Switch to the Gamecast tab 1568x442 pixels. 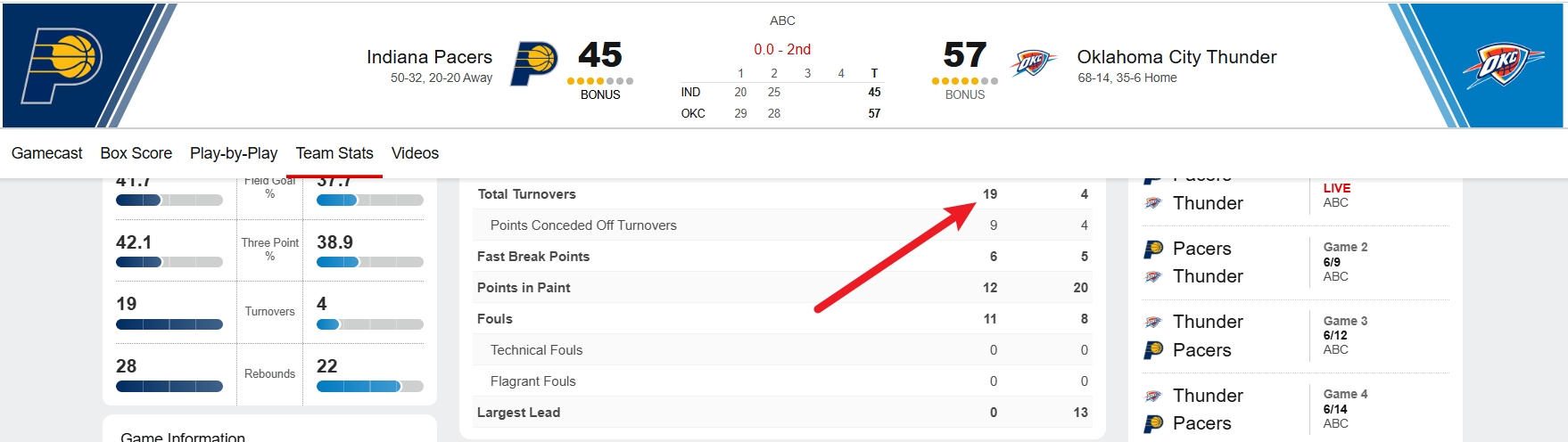pos(46,153)
